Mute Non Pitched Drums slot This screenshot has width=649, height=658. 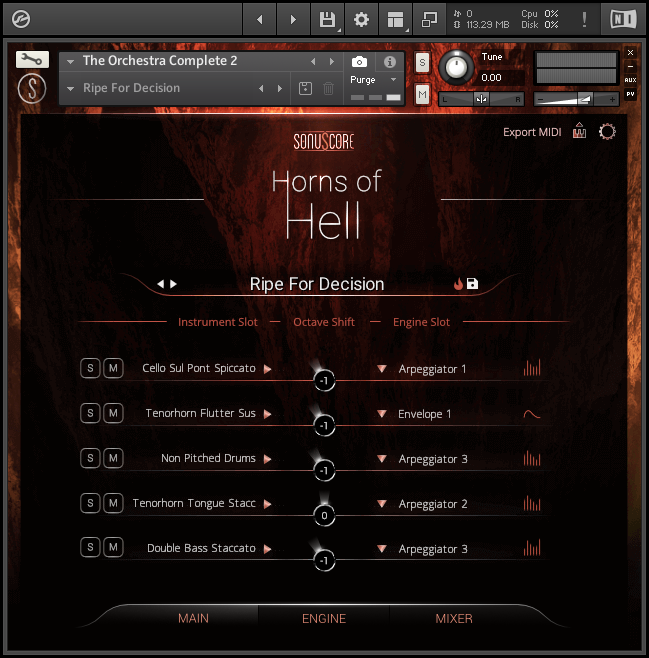[113, 458]
